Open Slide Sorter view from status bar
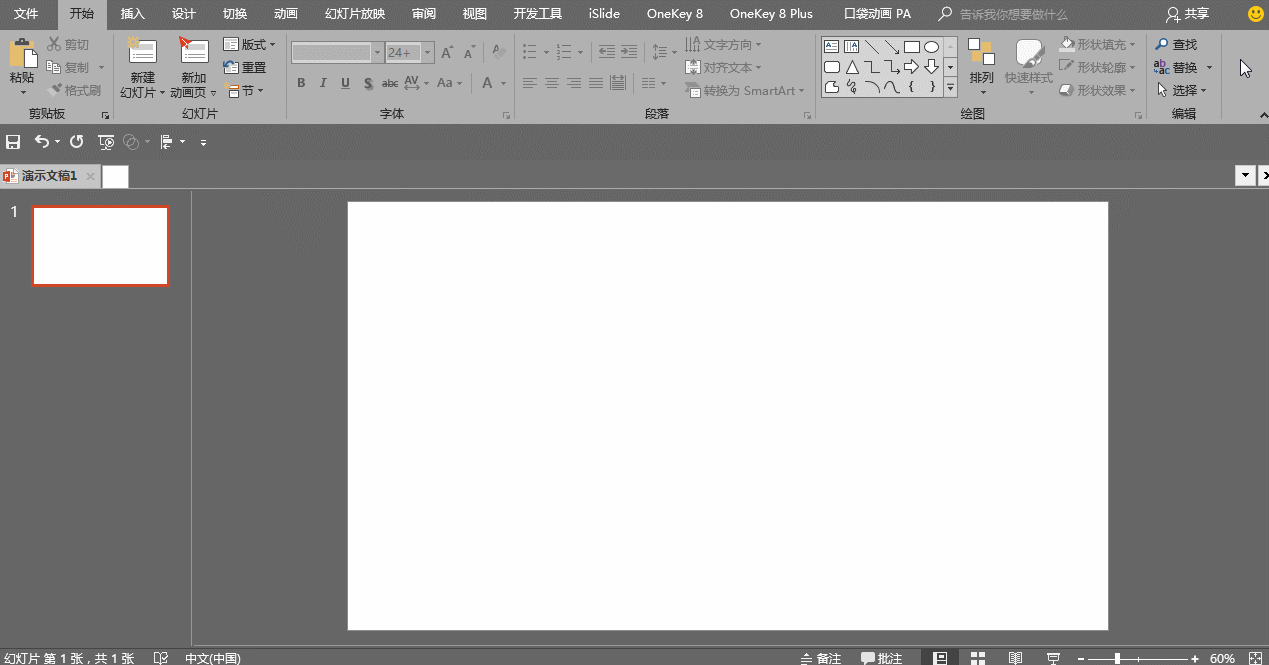Image resolution: width=1269 pixels, height=665 pixels. pos(977,658)
